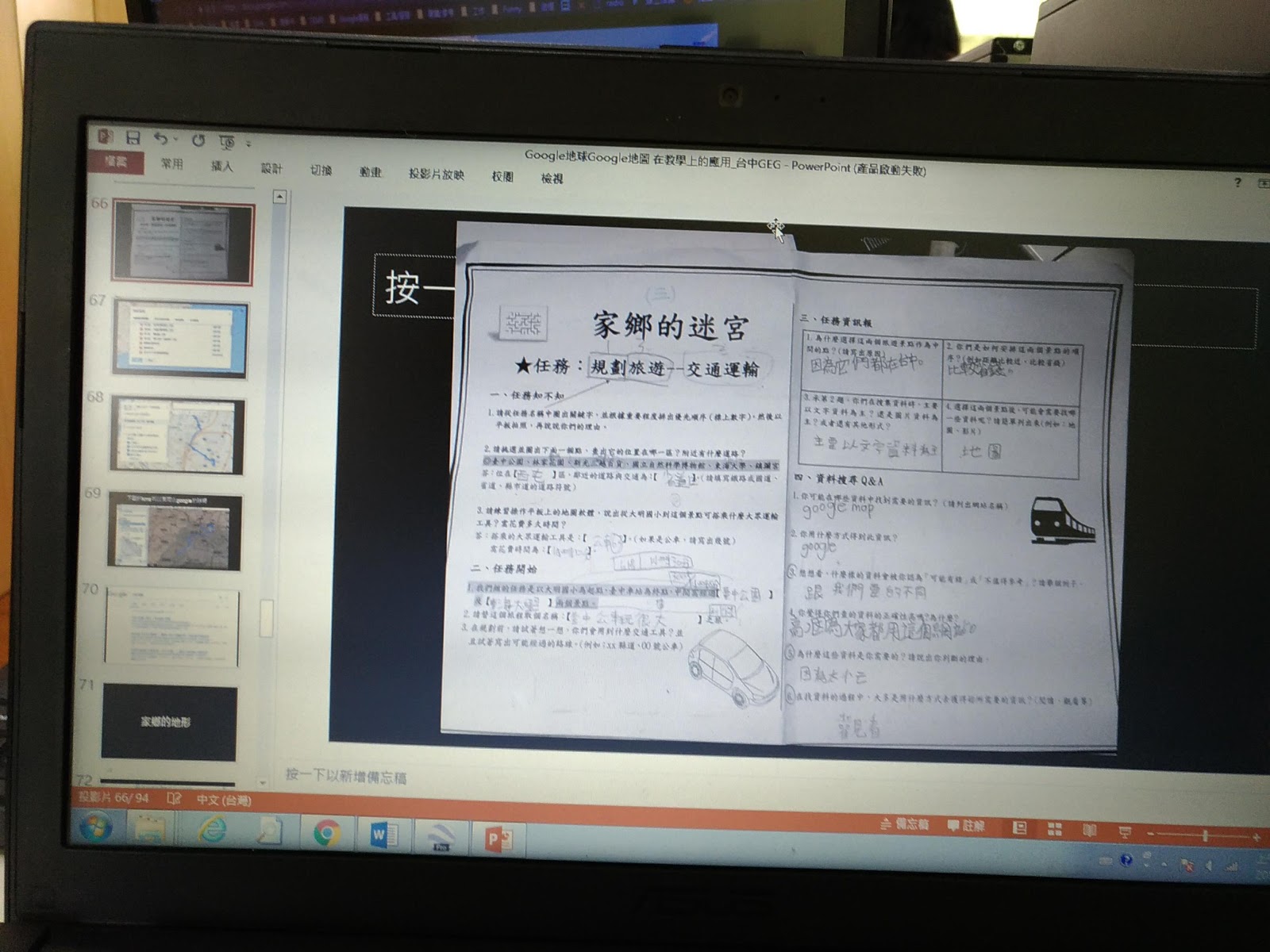Start slideshow from beginning icon in Quick Access

(228, 142)
